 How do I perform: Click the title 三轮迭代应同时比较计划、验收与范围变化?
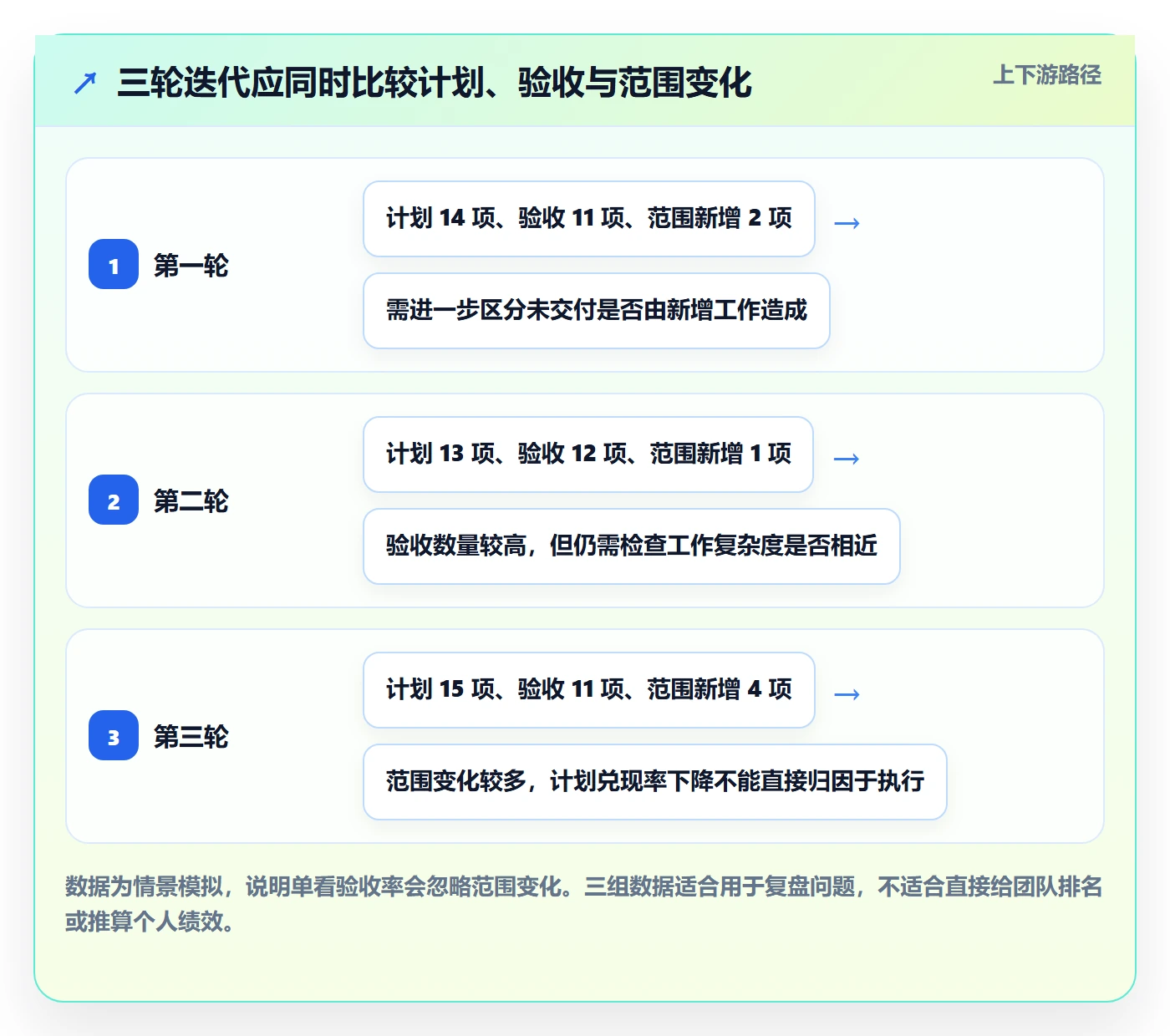pyautogui.click(x=435, y=83)
